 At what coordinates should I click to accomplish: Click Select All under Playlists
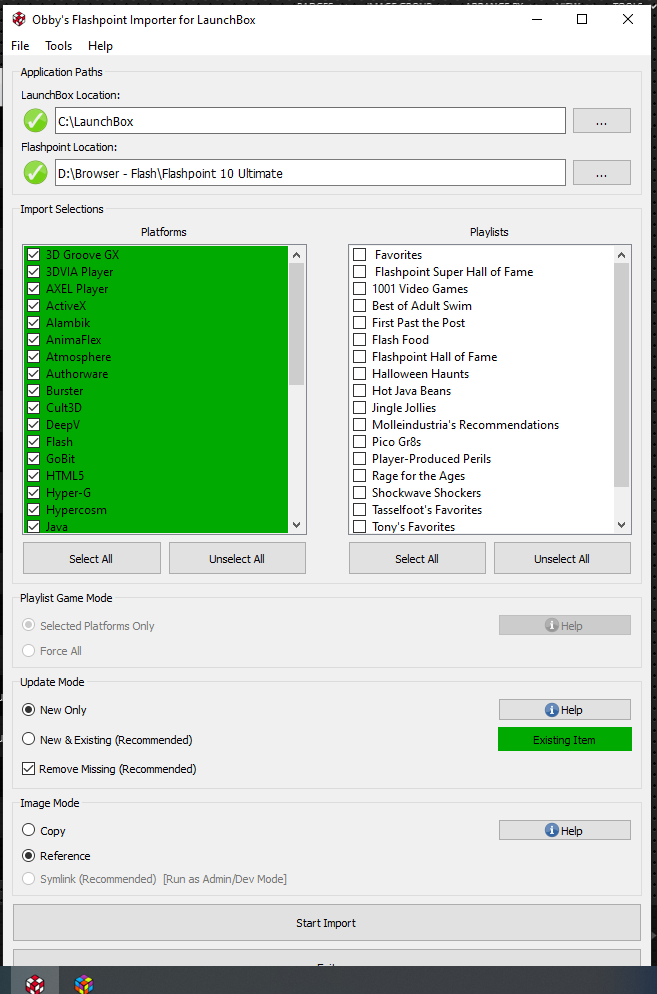pos(417,558)
